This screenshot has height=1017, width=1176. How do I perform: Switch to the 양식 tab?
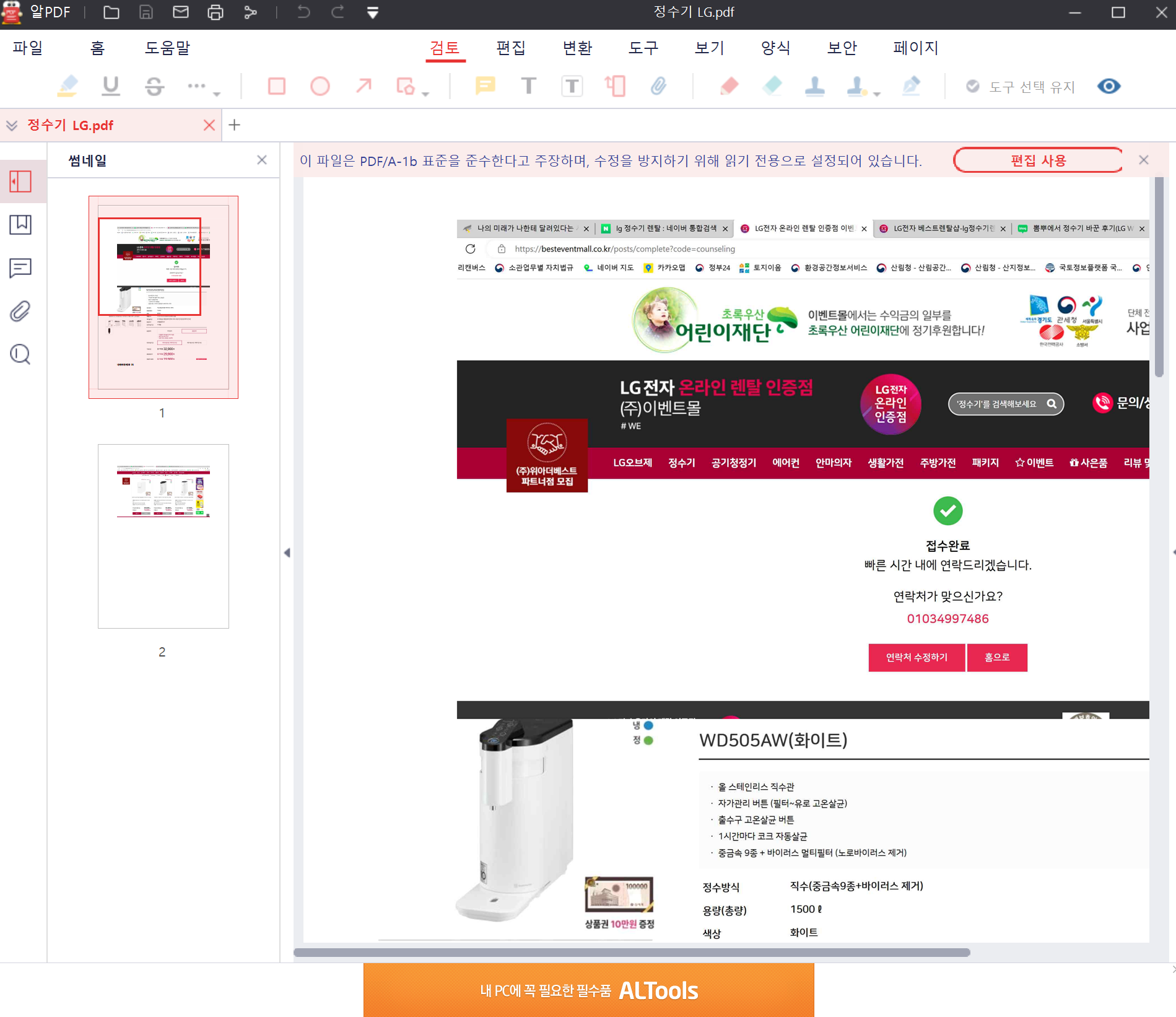[776, 48]
